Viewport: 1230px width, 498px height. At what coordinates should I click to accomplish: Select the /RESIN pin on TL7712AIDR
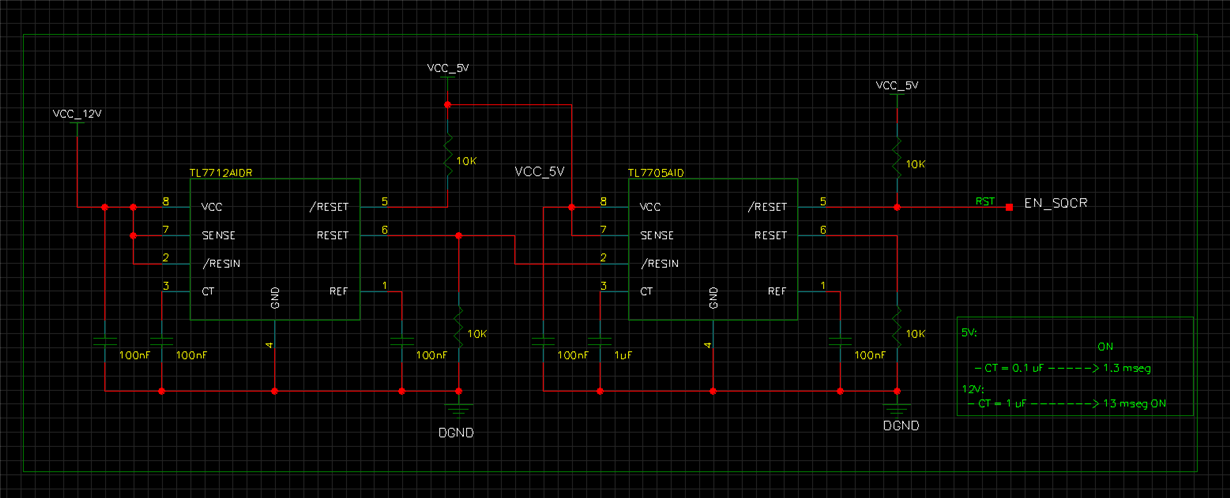click(220, 264)
